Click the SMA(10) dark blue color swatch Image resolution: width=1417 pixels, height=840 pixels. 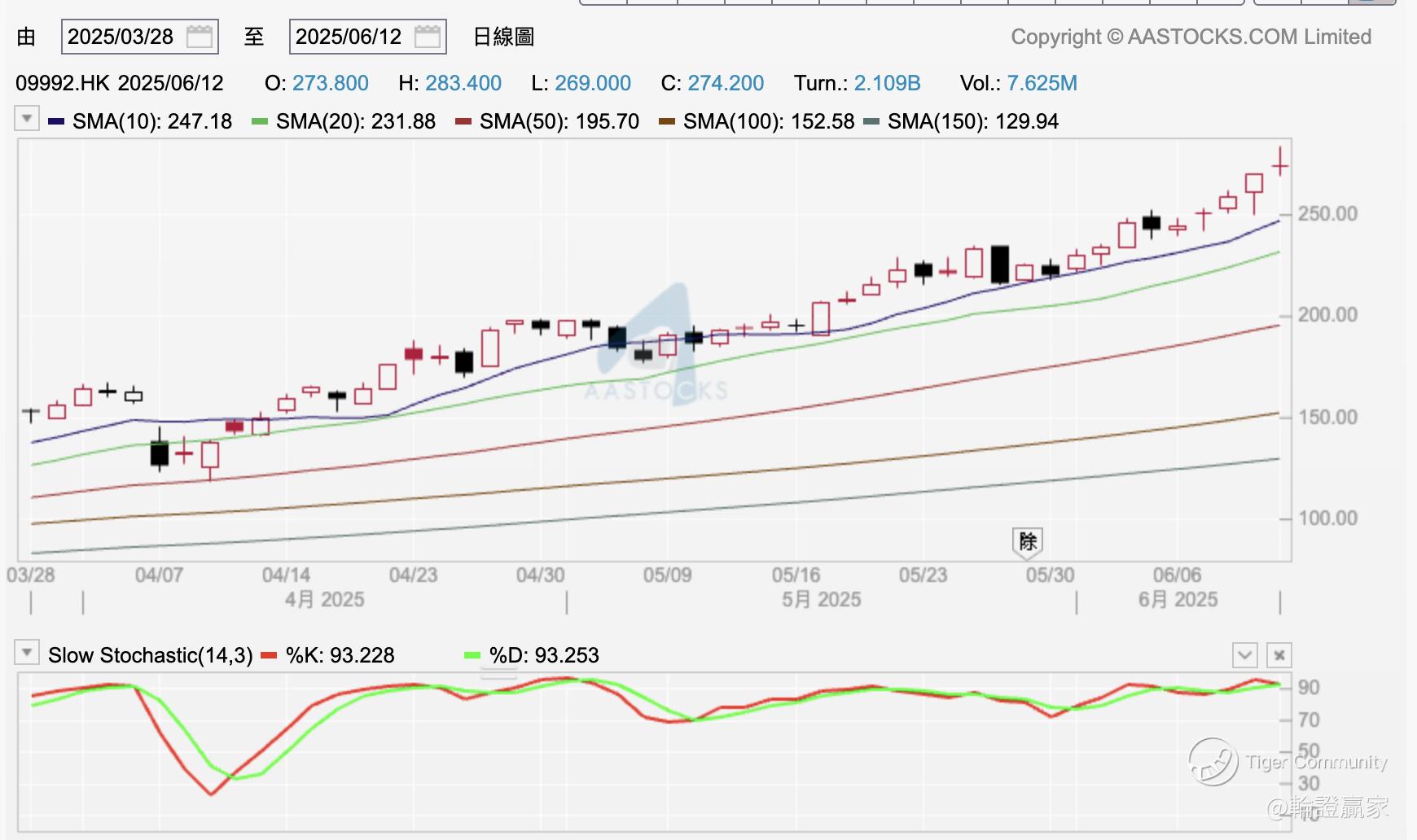pos(56,121)
